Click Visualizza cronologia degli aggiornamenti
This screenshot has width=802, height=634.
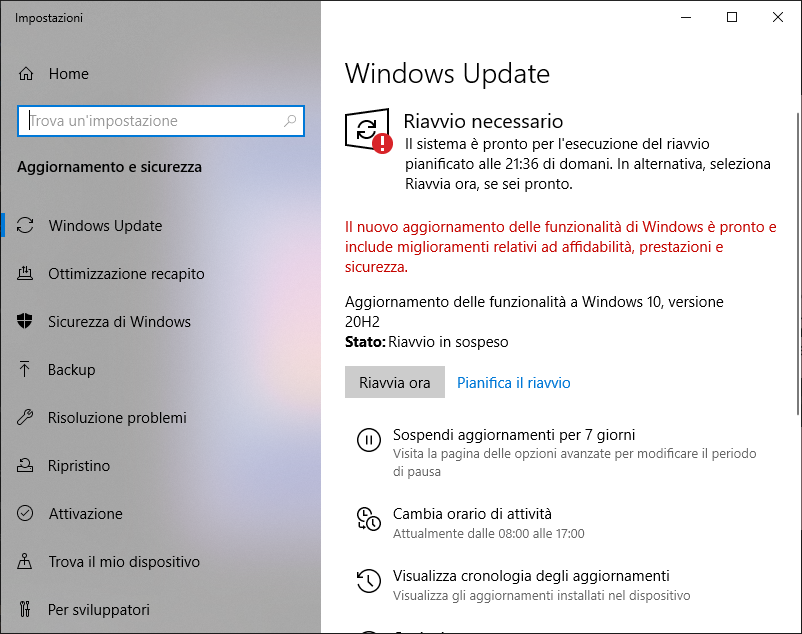531,576
